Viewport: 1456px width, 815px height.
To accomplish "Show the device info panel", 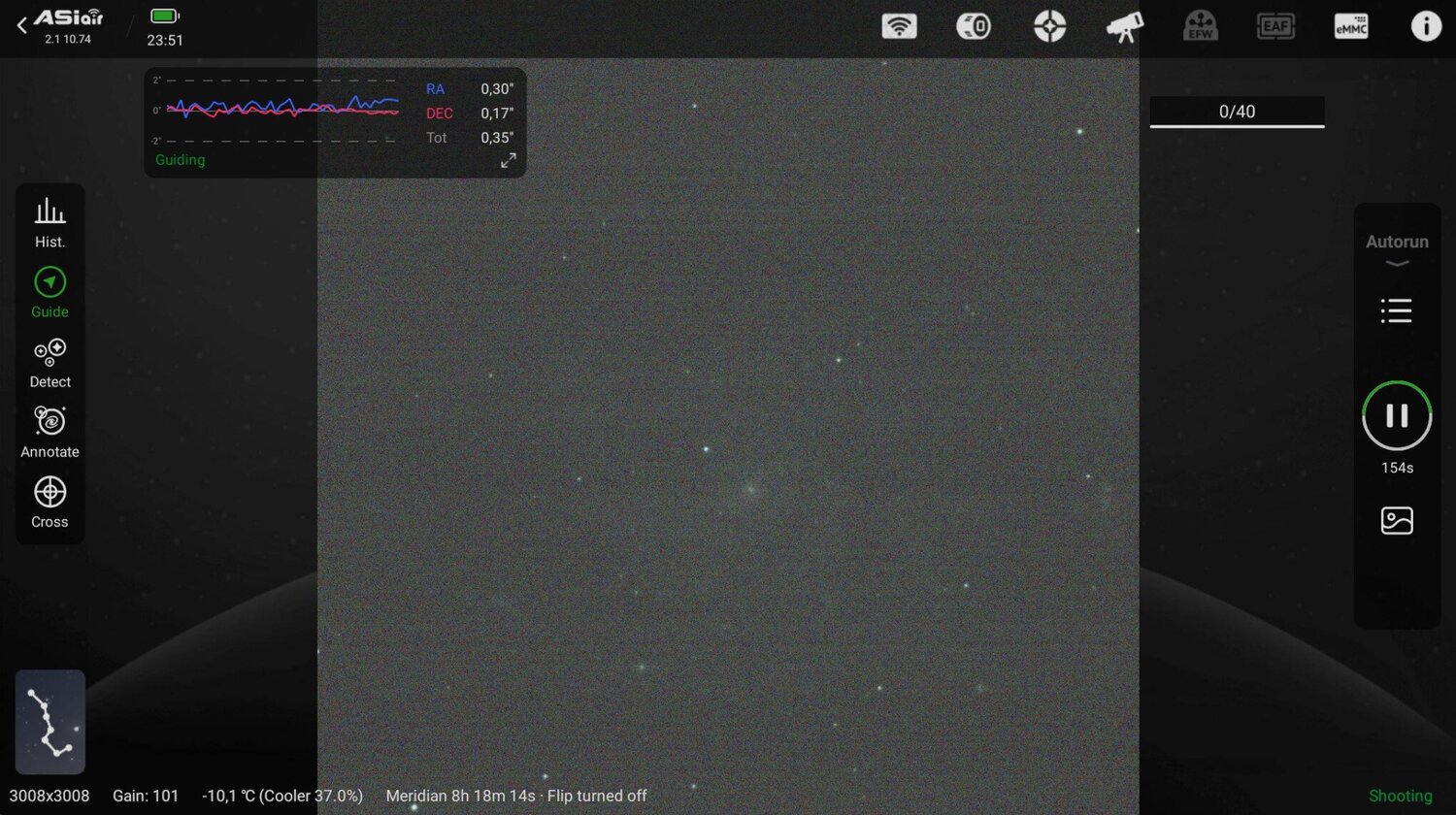I will [1426, 26].
